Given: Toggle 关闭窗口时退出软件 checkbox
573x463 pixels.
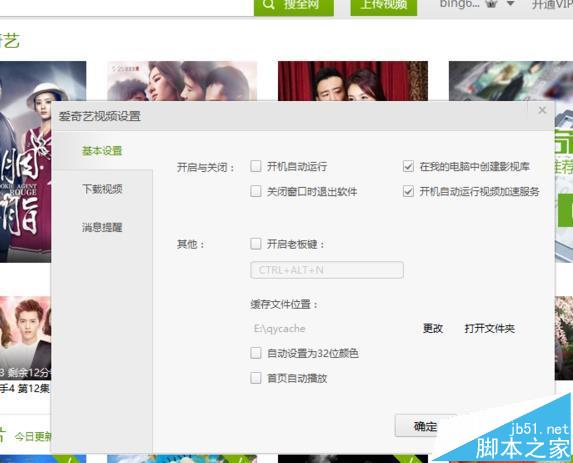Looking at the screenshot, I should coord(256,191).
